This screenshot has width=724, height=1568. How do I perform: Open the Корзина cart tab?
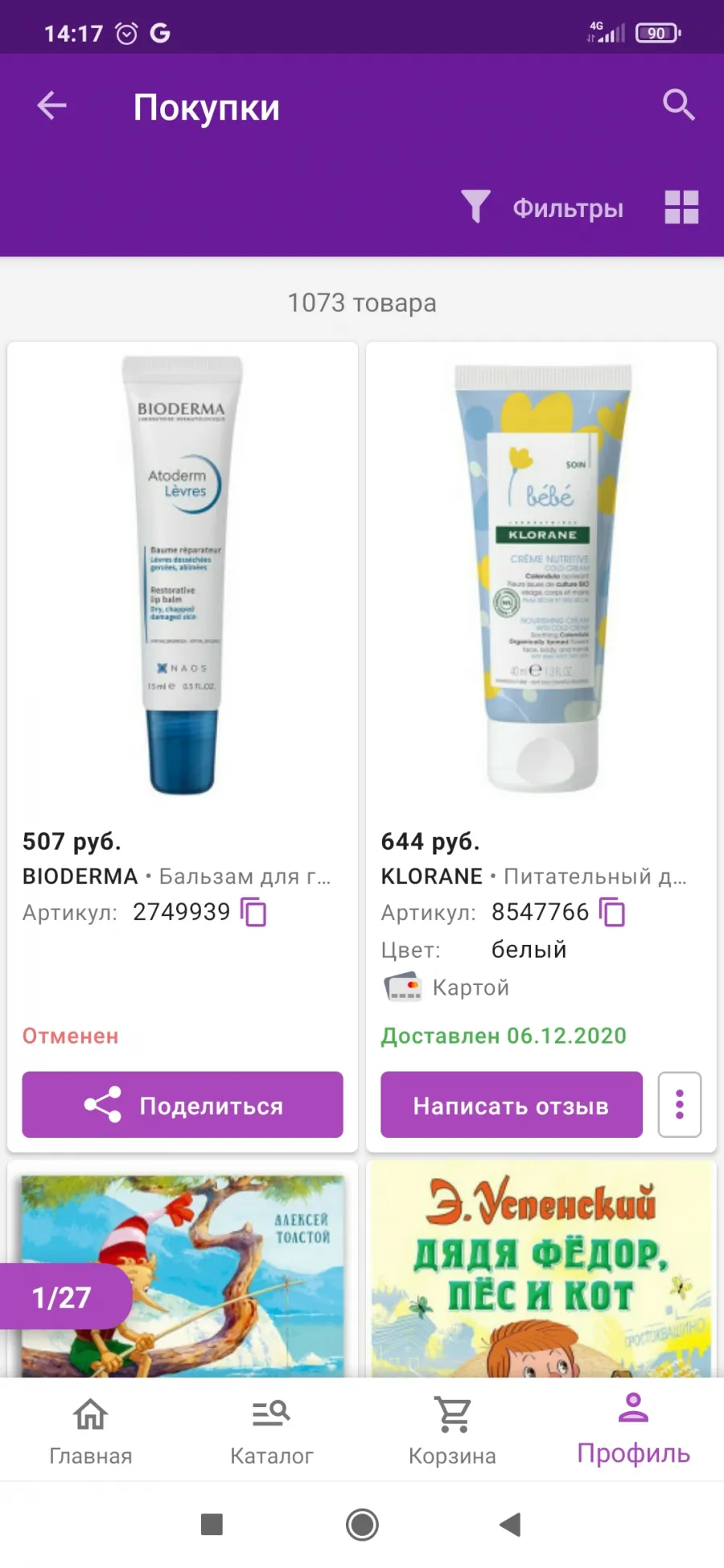[x=452, y=1430]
